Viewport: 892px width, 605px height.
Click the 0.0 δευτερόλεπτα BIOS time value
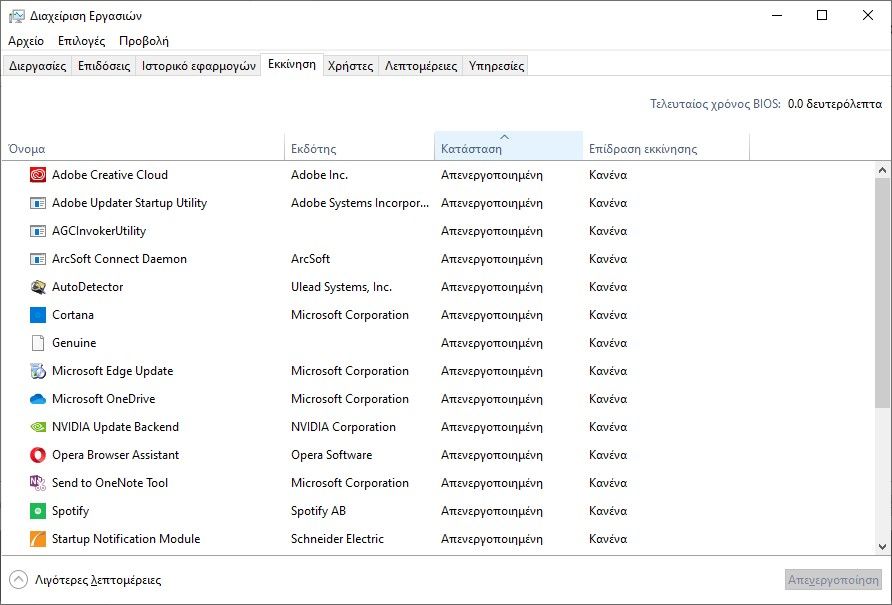(835, 104)
